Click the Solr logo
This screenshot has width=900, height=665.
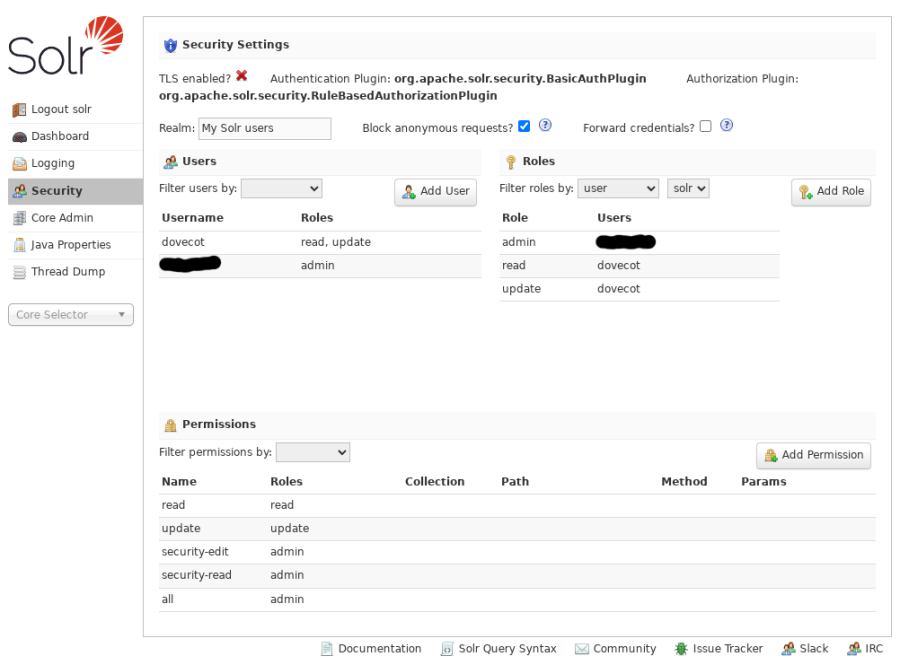[65, 46]
